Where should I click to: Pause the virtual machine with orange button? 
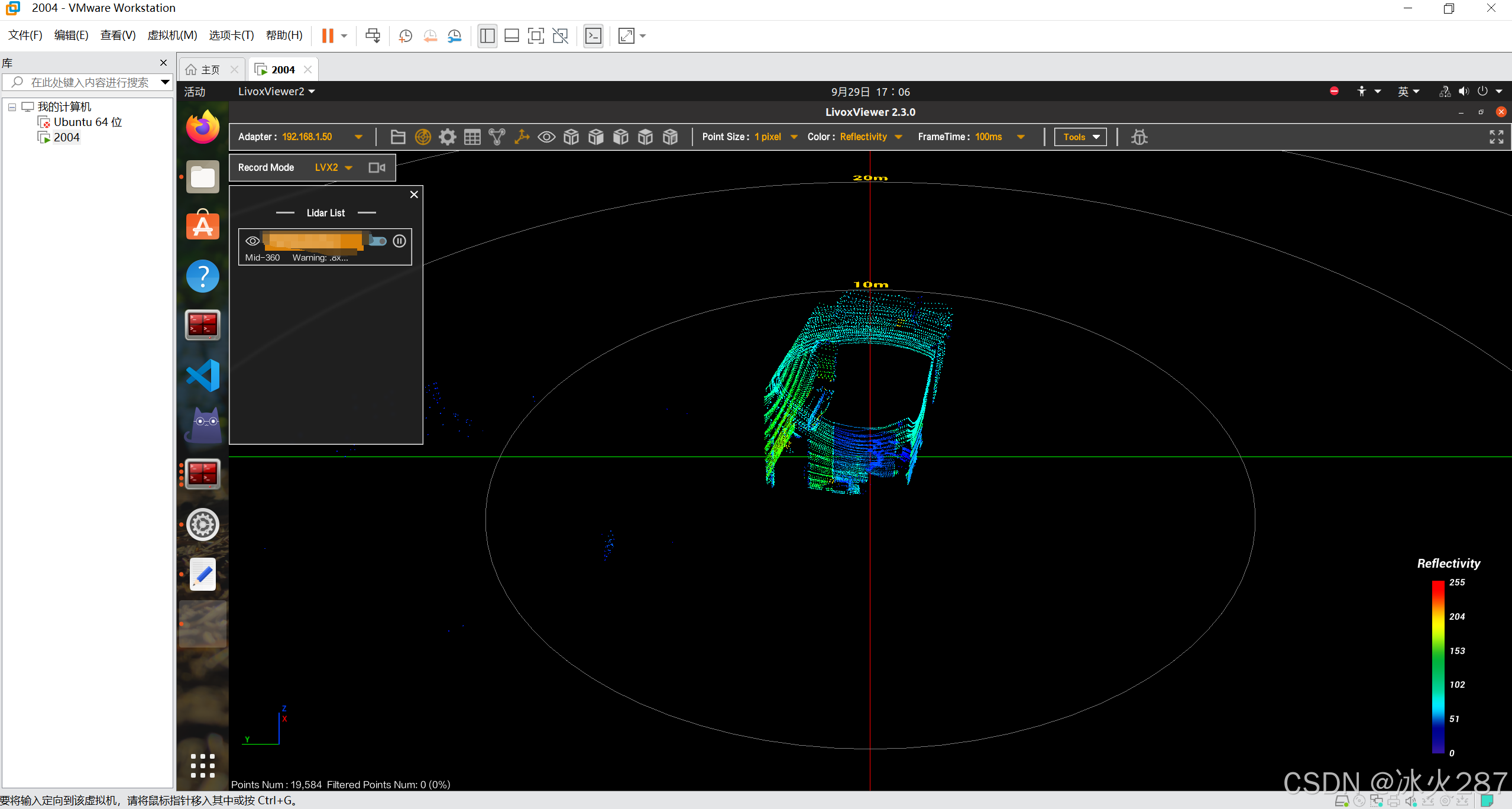pos(328,36)
